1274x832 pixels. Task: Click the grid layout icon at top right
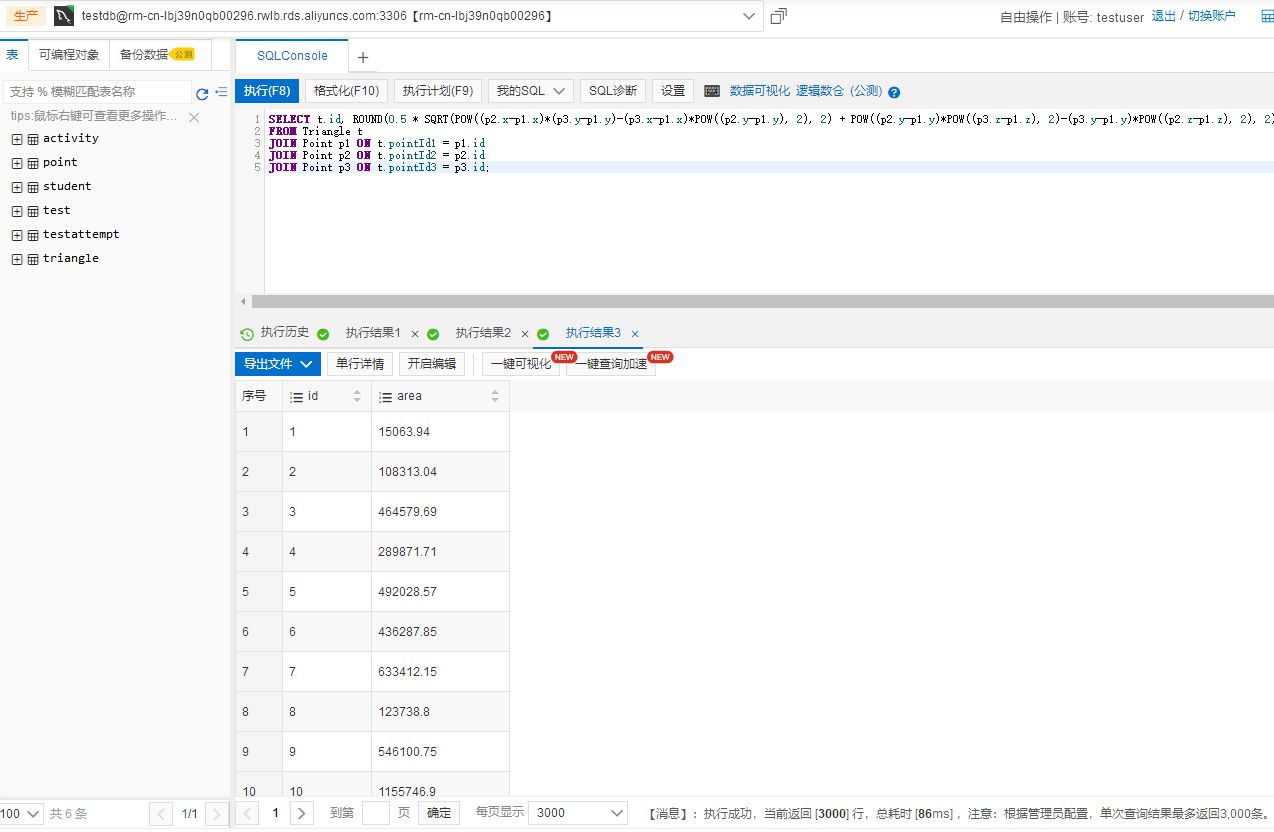1267,16
